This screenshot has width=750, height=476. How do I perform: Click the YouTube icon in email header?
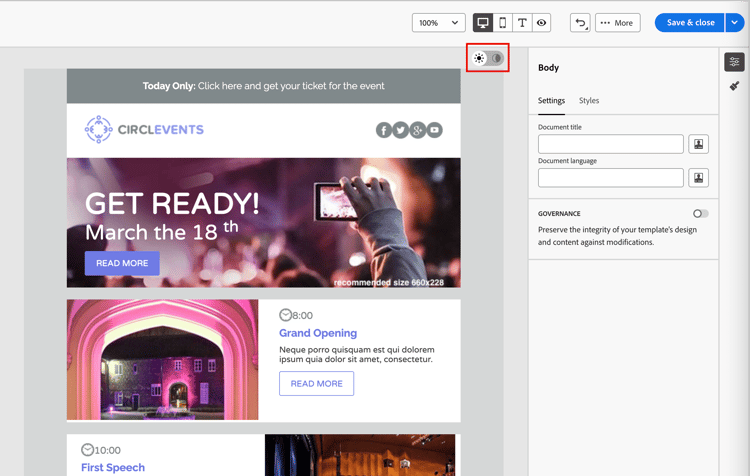434,130
